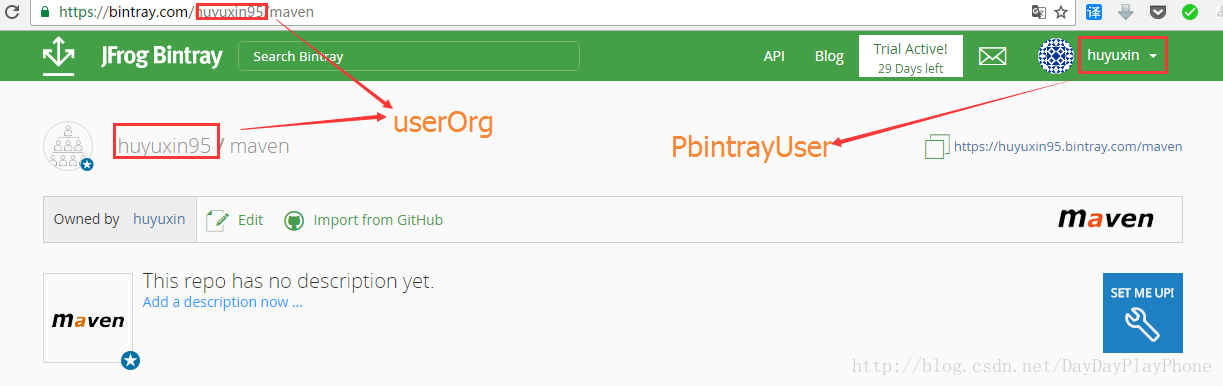Click the Search Bintray field
The image size is (1223, 386).
[x=409, y=56]
